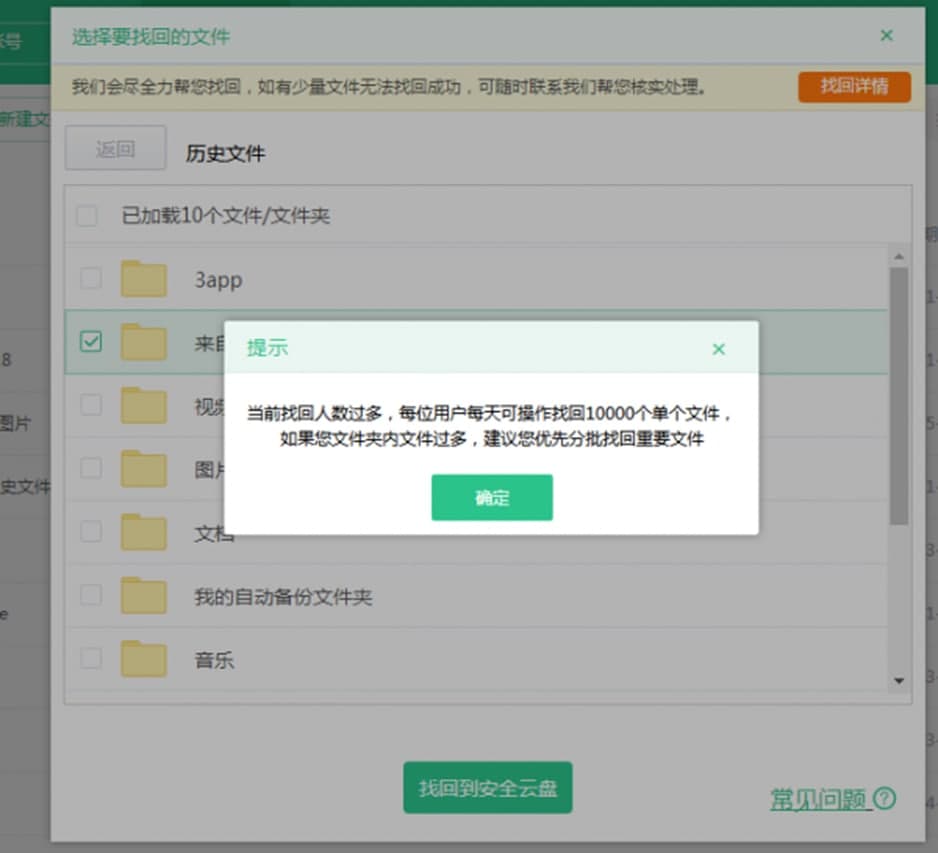Select the 史文件 entry in the left sidebar
The image size is (938, 853).
coord(22,486)
